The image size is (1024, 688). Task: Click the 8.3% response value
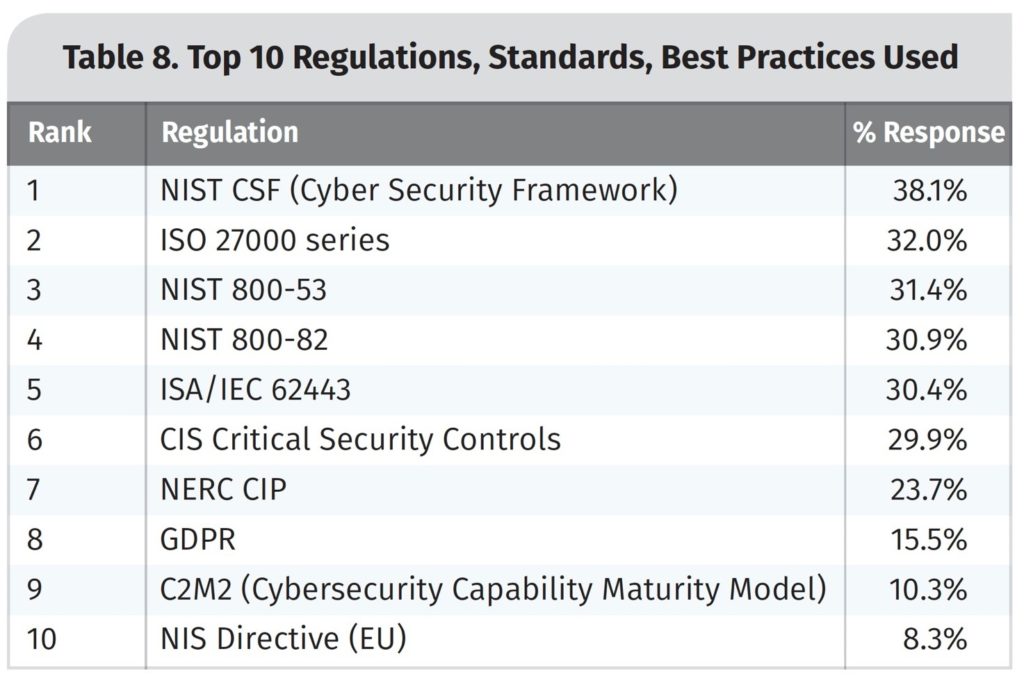(x=935, y=639)
